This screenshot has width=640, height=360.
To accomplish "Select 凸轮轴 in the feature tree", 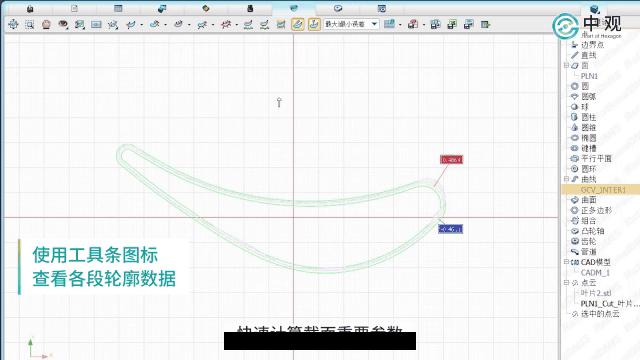I will 592,231.
